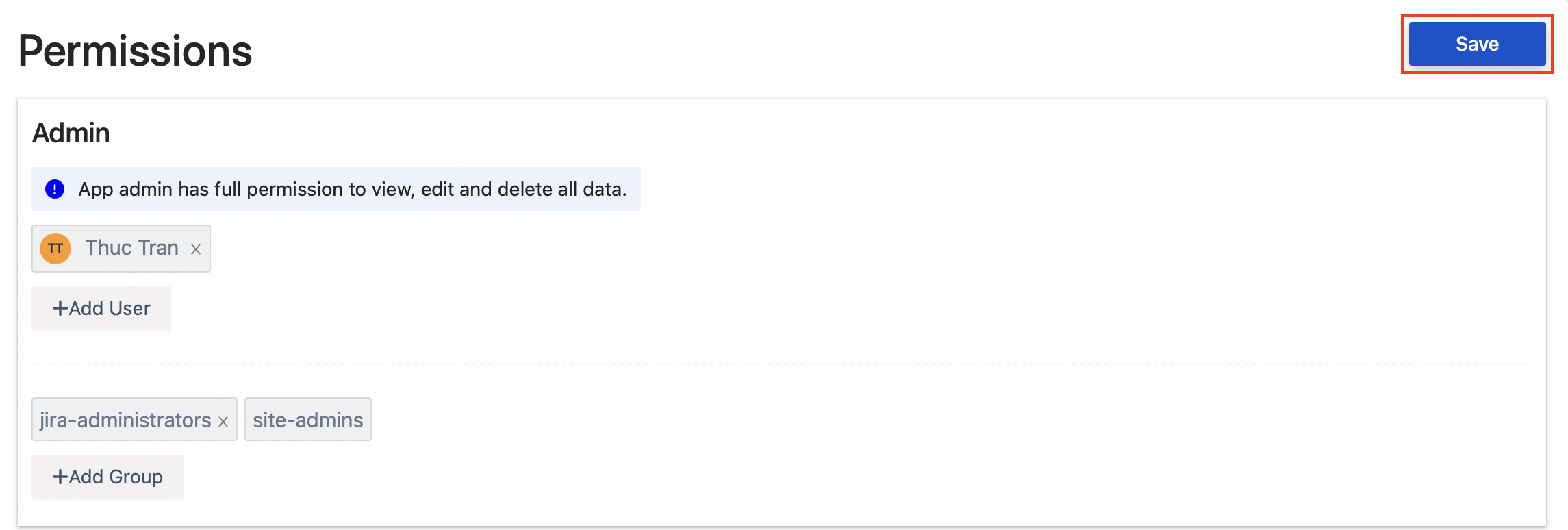Image resolution: width=1568 pixels, height=530 pixels.
Task: Click the word "Group" in Add Group
Action: [136, 477]
